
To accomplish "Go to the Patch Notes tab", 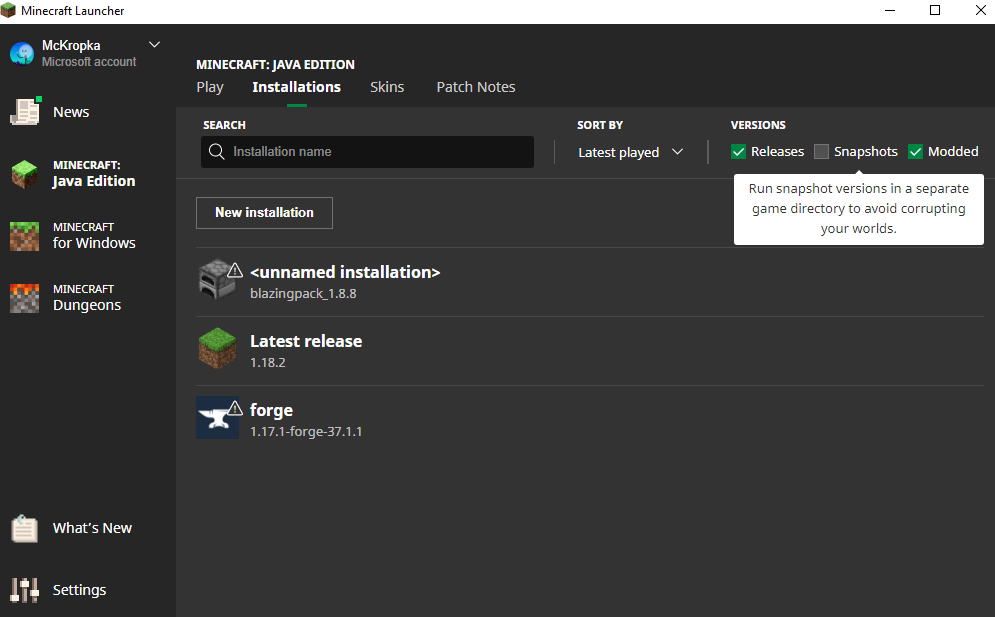I will click(476, 87).
